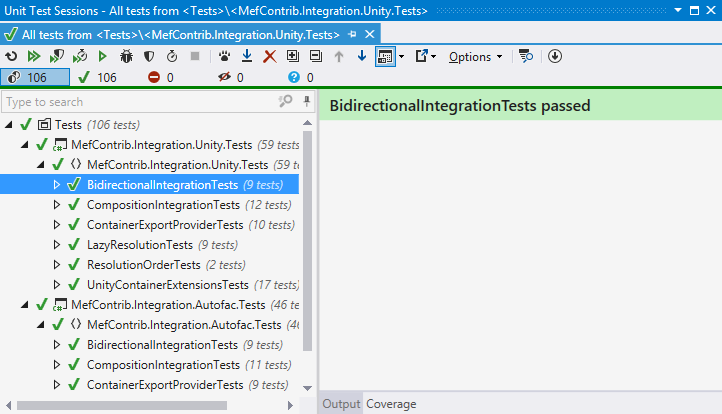Select UnityContainerExtensionsTests row
Viewport: 722px width, 414px height.
(168, 285)
